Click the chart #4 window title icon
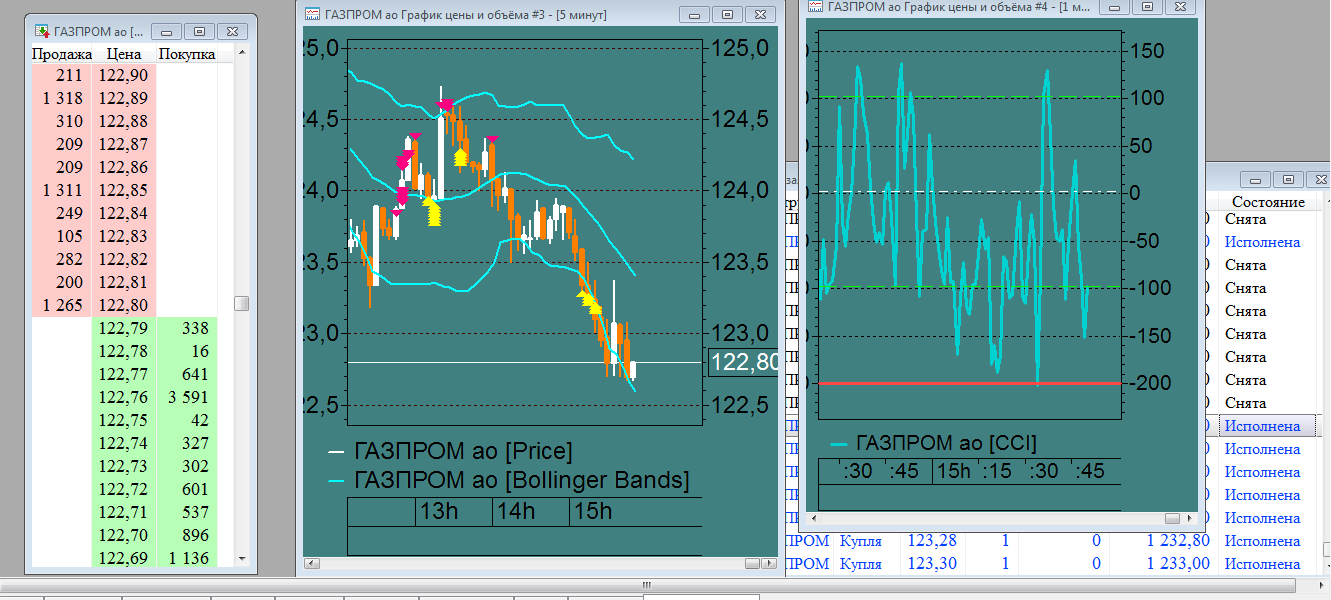 click(815, 5)
